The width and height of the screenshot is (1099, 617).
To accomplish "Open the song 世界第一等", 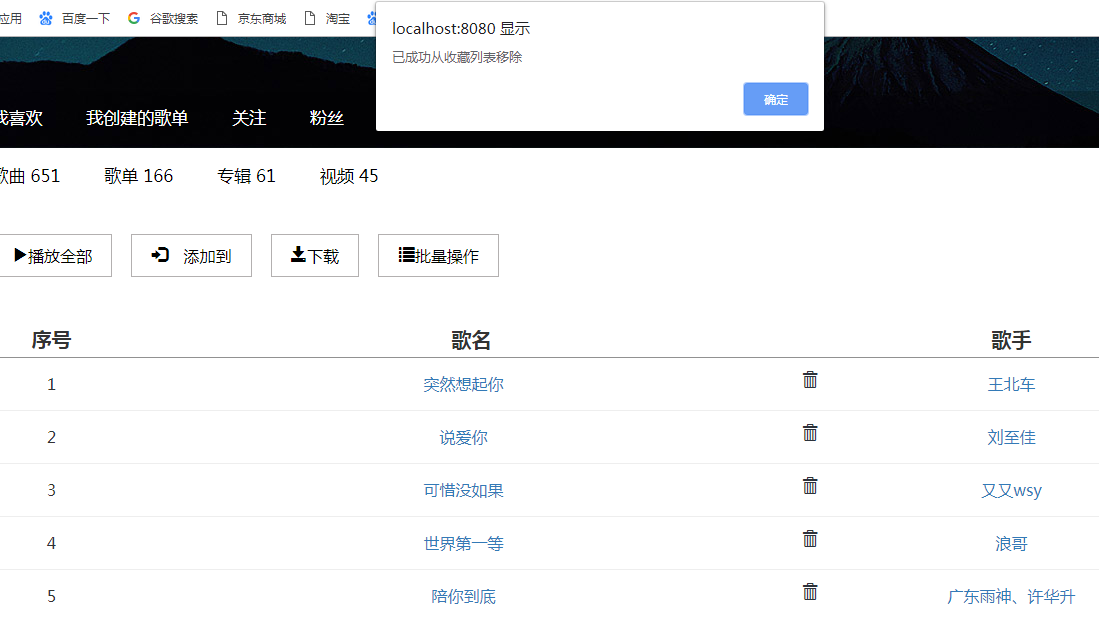I will pos(463,543).
